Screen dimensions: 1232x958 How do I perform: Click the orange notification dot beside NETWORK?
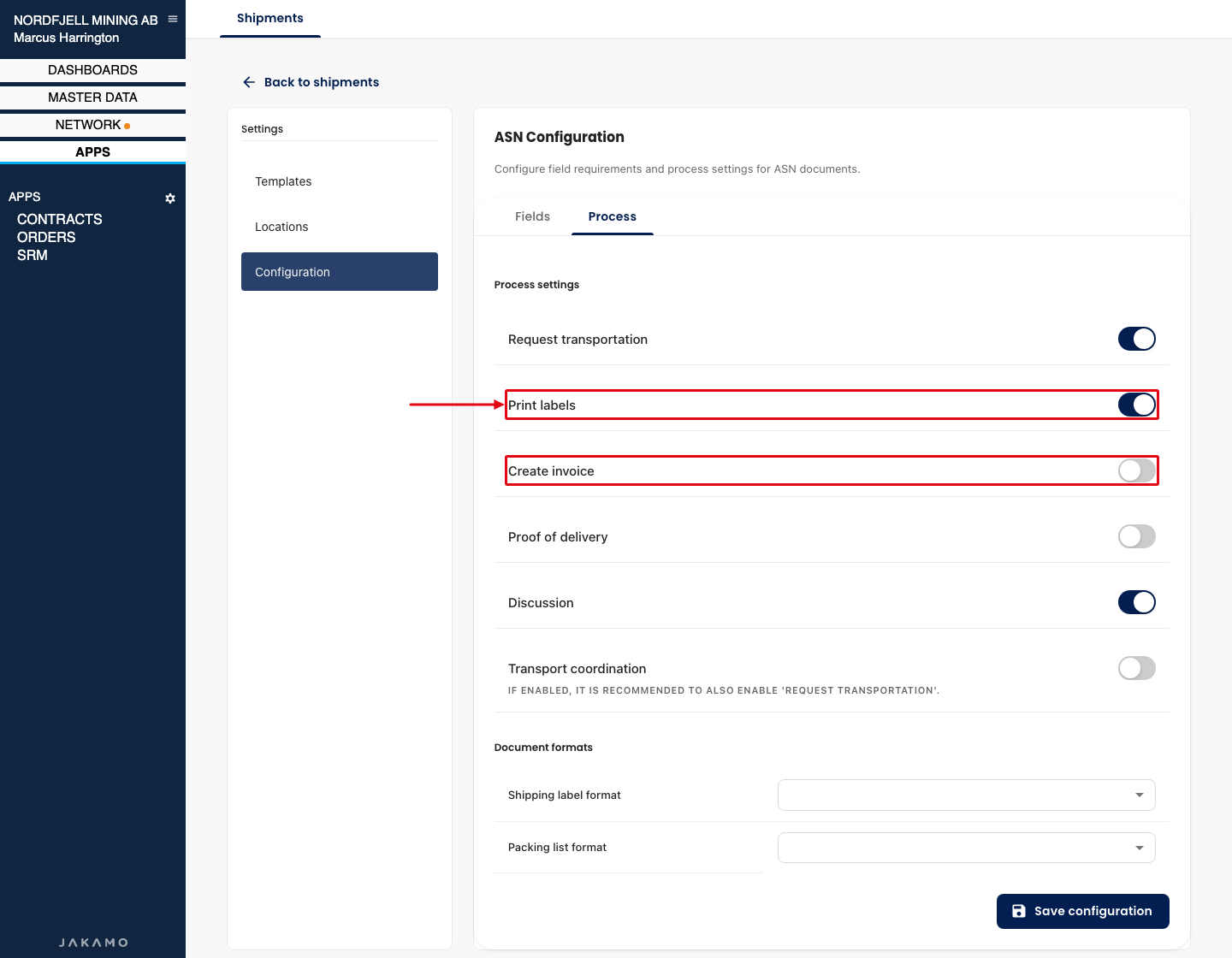(x=127, y=126)
